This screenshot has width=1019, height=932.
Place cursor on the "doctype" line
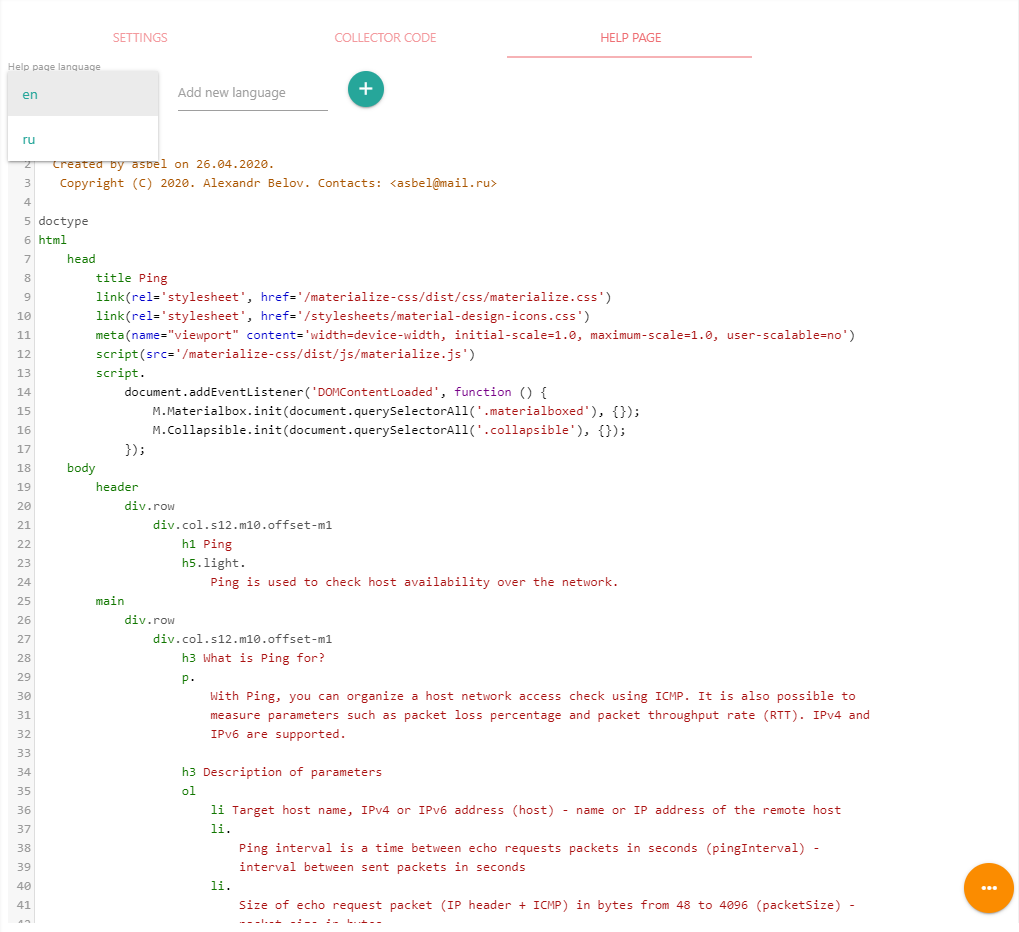[x=63, y=221]
